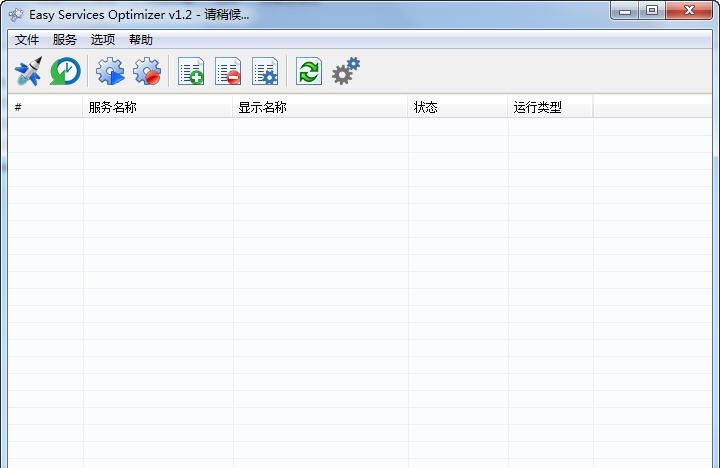
Task: Open the 文件 menu
Action: [x=27, y=40]
